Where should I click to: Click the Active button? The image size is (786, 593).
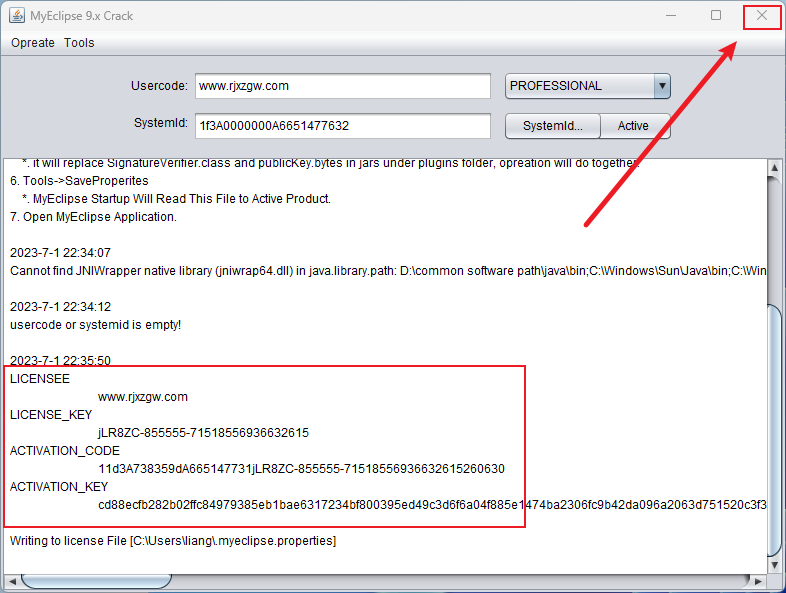(x=635, y=126)
